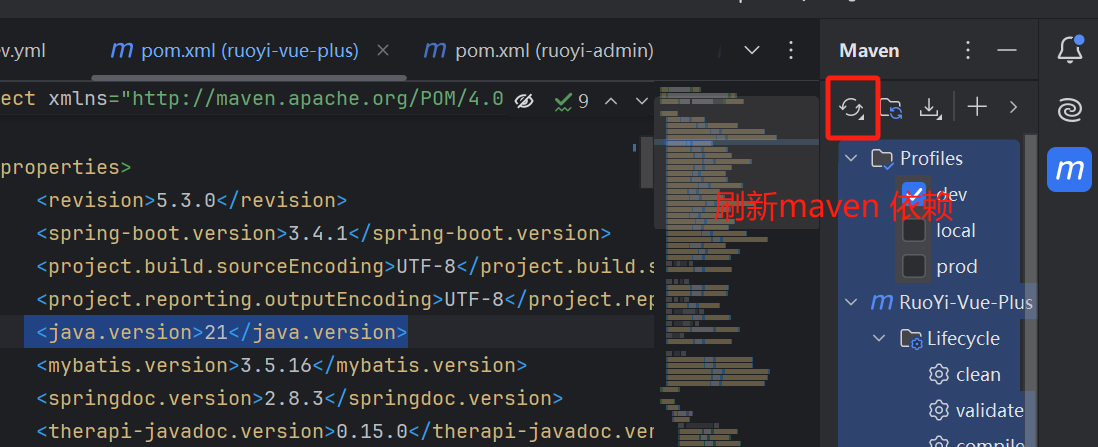The image size is (1098, 447).
Task: Generate sources and update folders icon
Action: coord(891,107)
